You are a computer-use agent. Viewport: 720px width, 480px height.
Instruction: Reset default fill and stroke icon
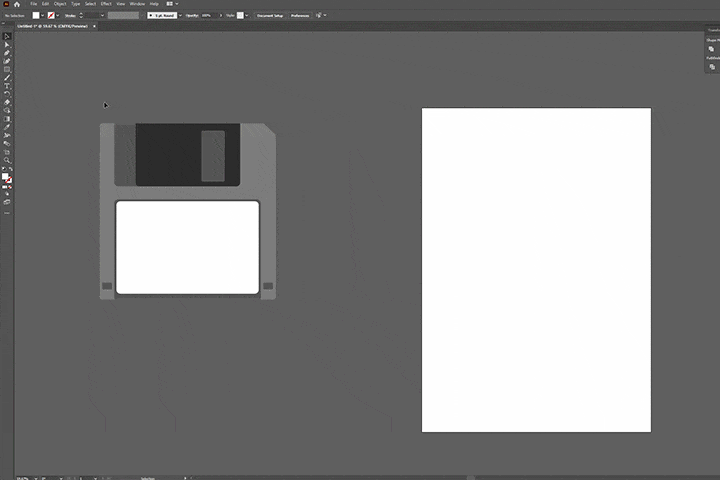click(4, 169)
